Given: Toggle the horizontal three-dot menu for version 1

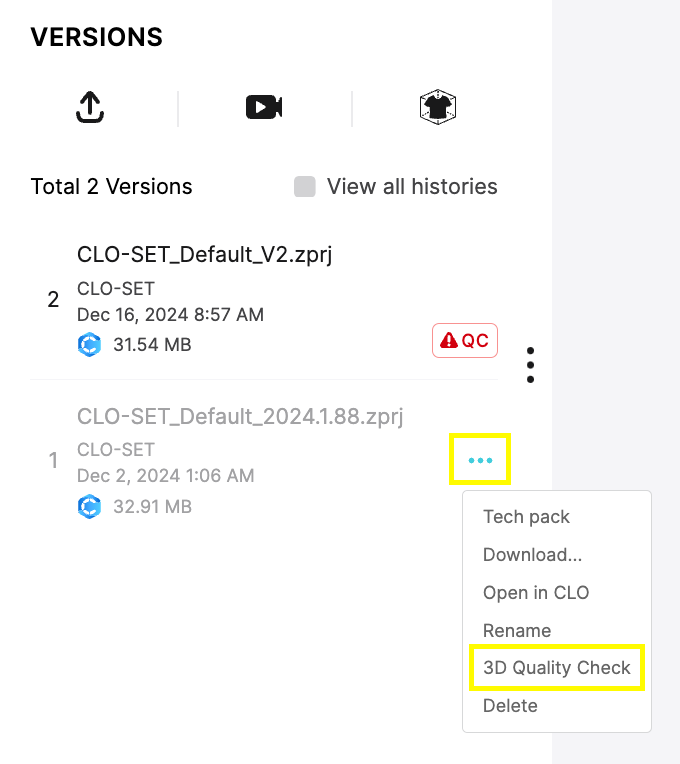Looking at the screenshot, I should [480, 460].
